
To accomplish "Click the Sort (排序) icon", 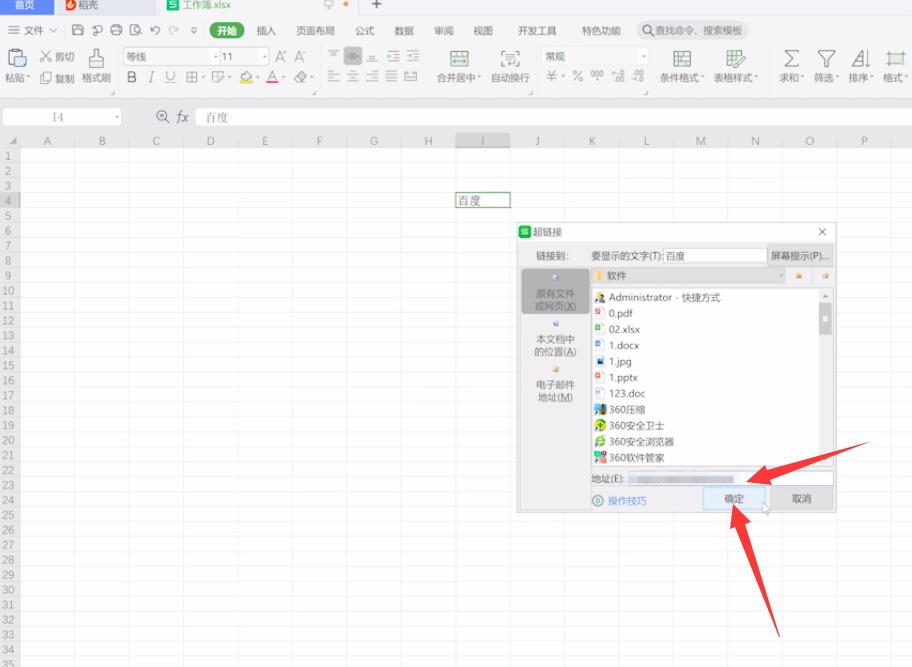I will point(861,59).
